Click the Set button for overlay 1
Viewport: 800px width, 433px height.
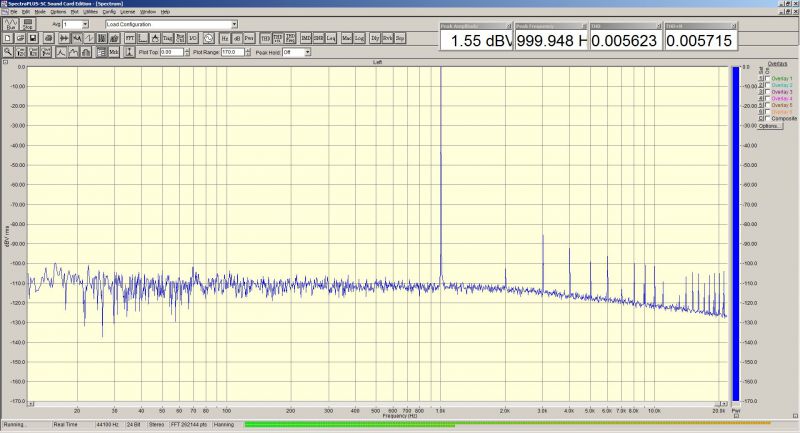761,79
